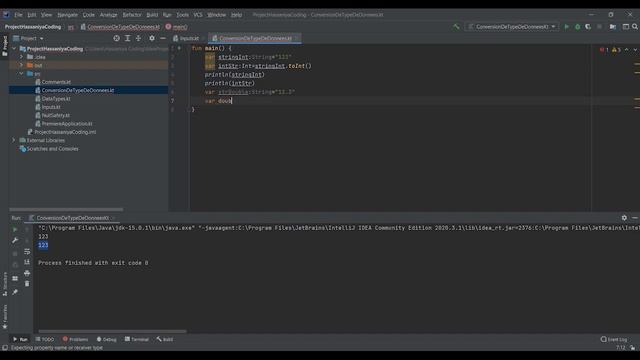640x360 pixels.
Task: Collapse the ProjectHassaniyaCoding root node
Action: pos(15,49)
